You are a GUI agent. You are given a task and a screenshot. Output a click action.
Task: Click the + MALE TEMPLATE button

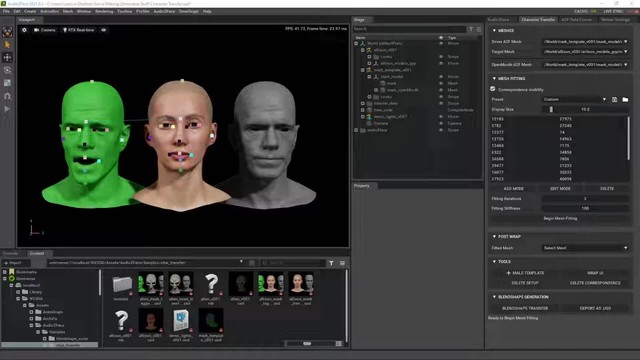[x=525, y=273]
